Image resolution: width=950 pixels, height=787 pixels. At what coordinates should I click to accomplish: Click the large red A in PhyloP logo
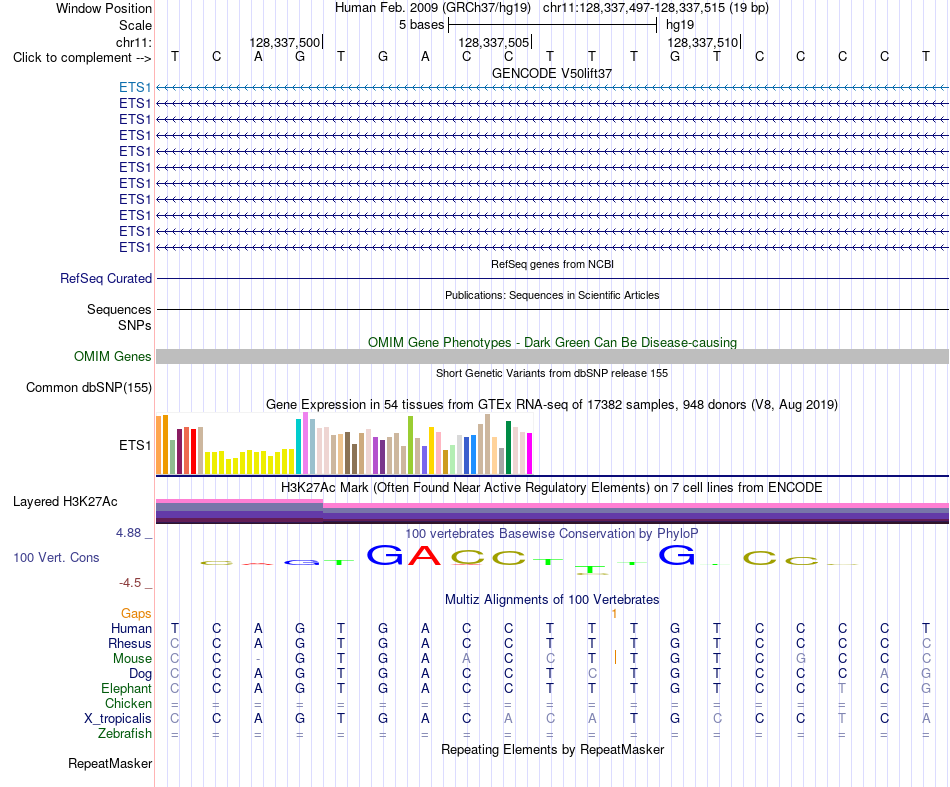pyautogui.click(x=425, y=555)
